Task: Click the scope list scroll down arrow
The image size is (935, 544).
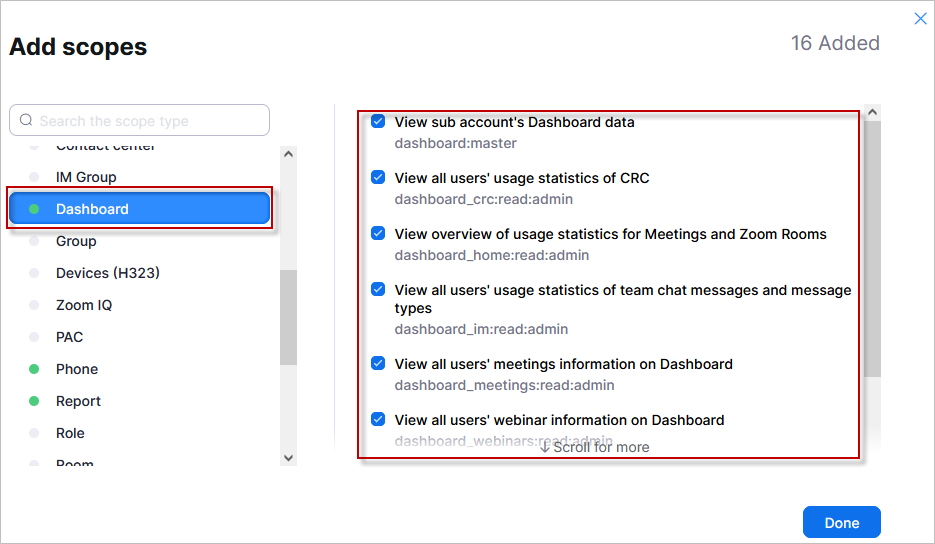Action: (289, 458)
